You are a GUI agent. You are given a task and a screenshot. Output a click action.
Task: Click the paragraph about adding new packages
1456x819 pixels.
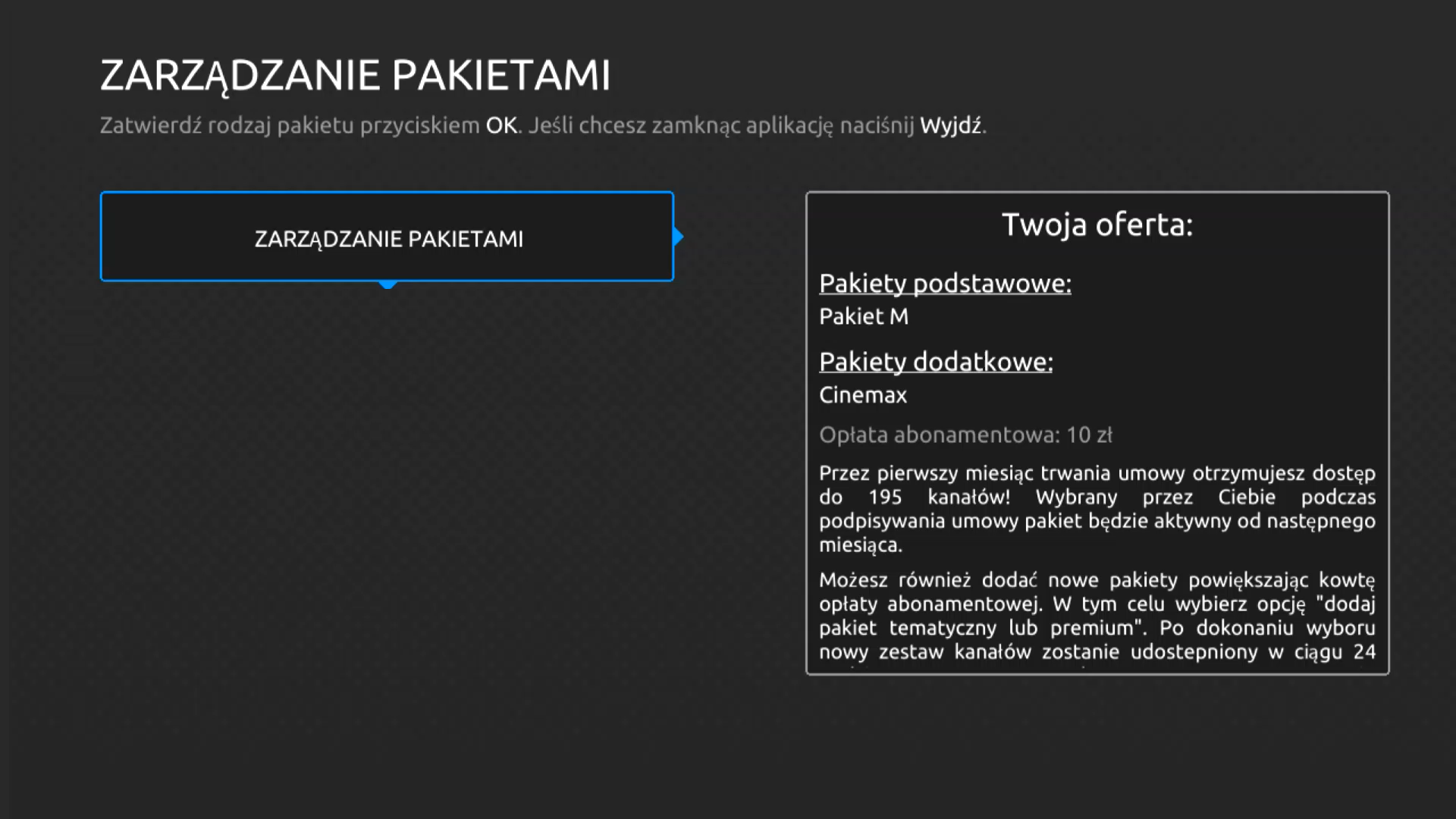(x=1097, y=616)
